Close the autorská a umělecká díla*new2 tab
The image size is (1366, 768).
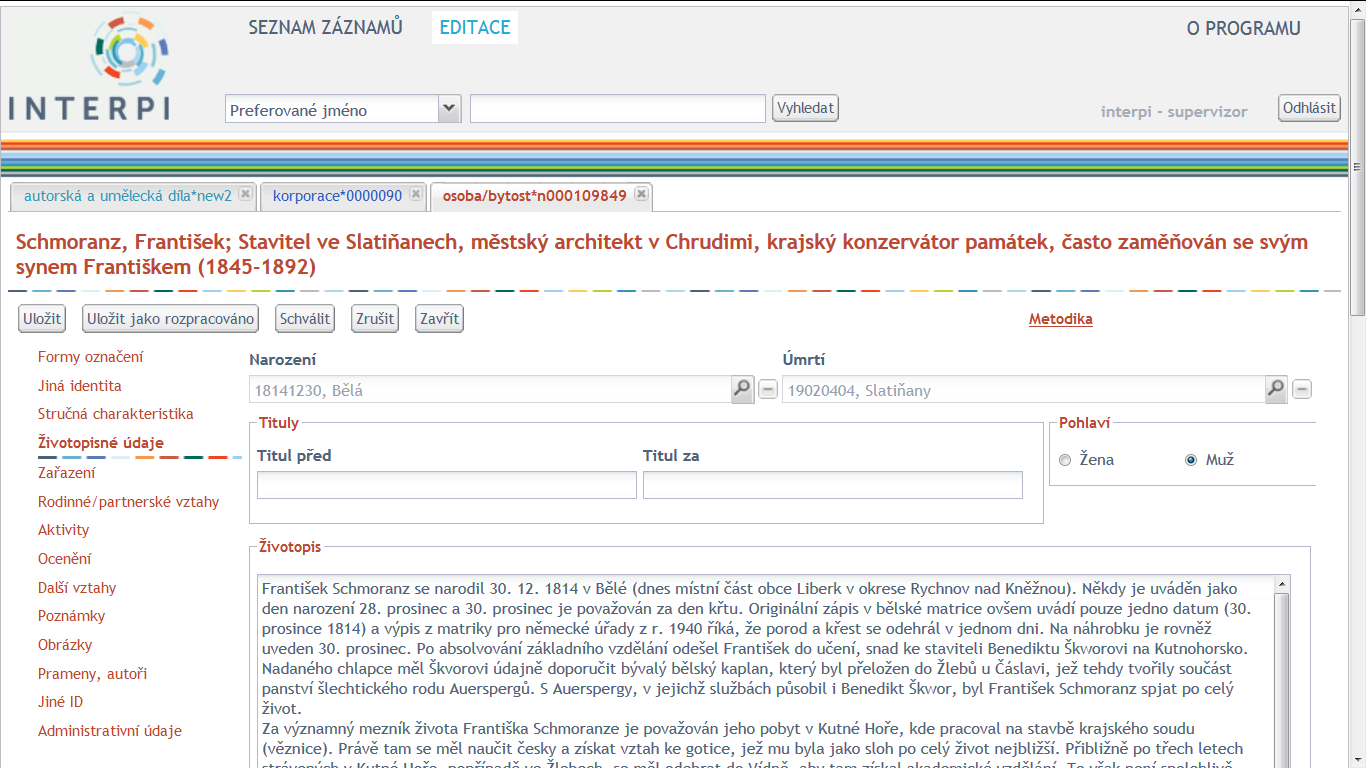pyautogui.click(x=245, y=194)
